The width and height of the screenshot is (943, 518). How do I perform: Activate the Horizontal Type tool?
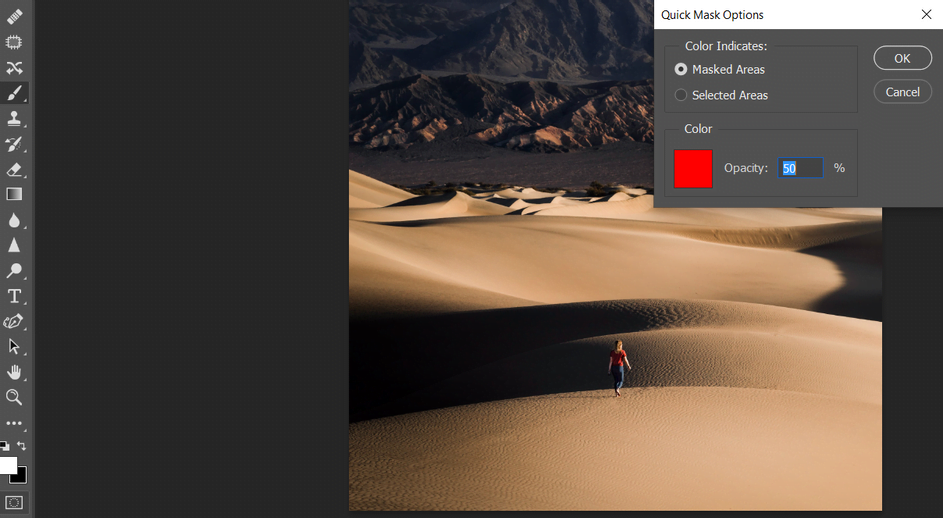(x=14, y=296)
